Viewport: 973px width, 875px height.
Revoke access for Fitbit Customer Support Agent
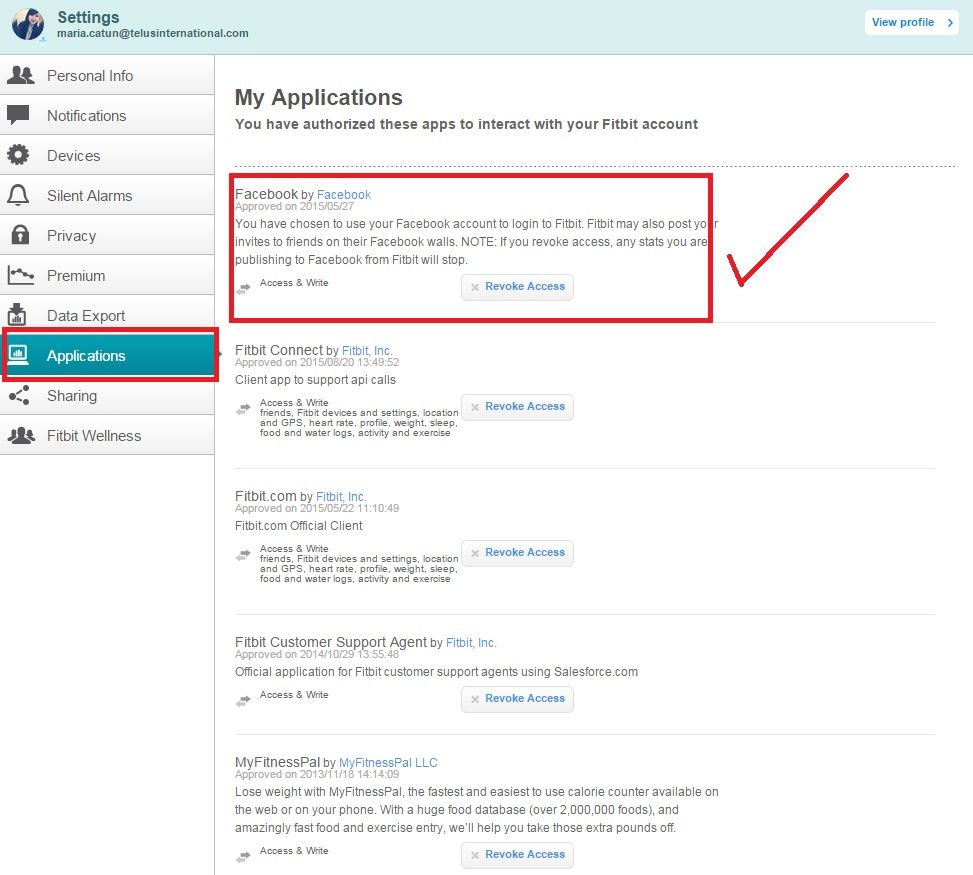[x=518, y=699]
